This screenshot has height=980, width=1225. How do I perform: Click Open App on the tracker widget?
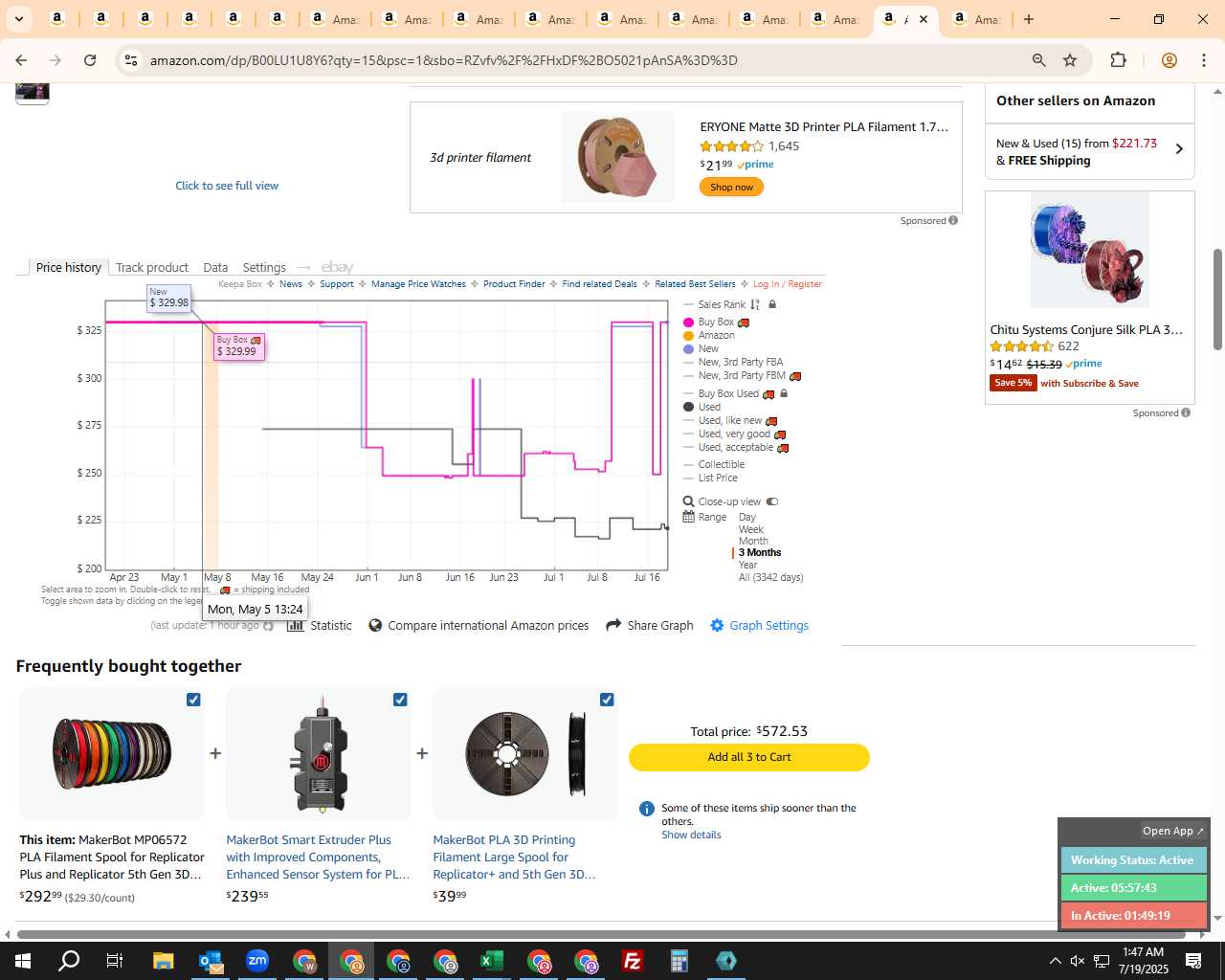coord(1173,831)
